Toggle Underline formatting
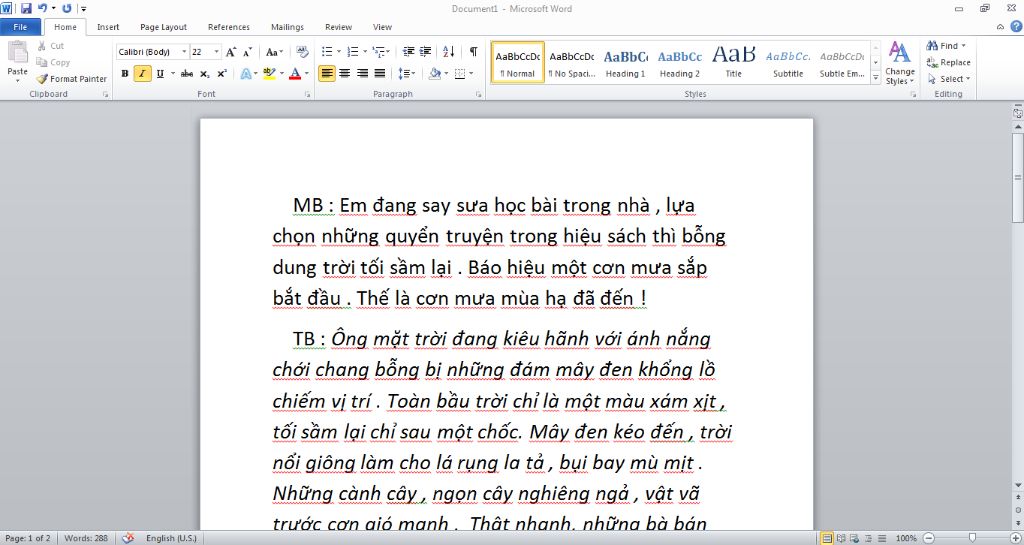This screenshot has width=1024, height=545. click(x=159, y=73)
